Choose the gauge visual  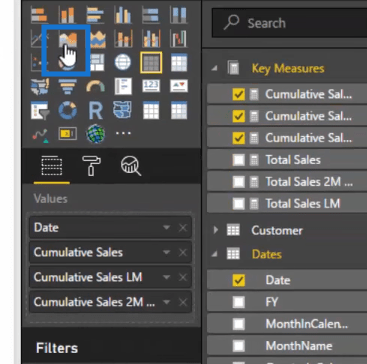tap(96, 86)
